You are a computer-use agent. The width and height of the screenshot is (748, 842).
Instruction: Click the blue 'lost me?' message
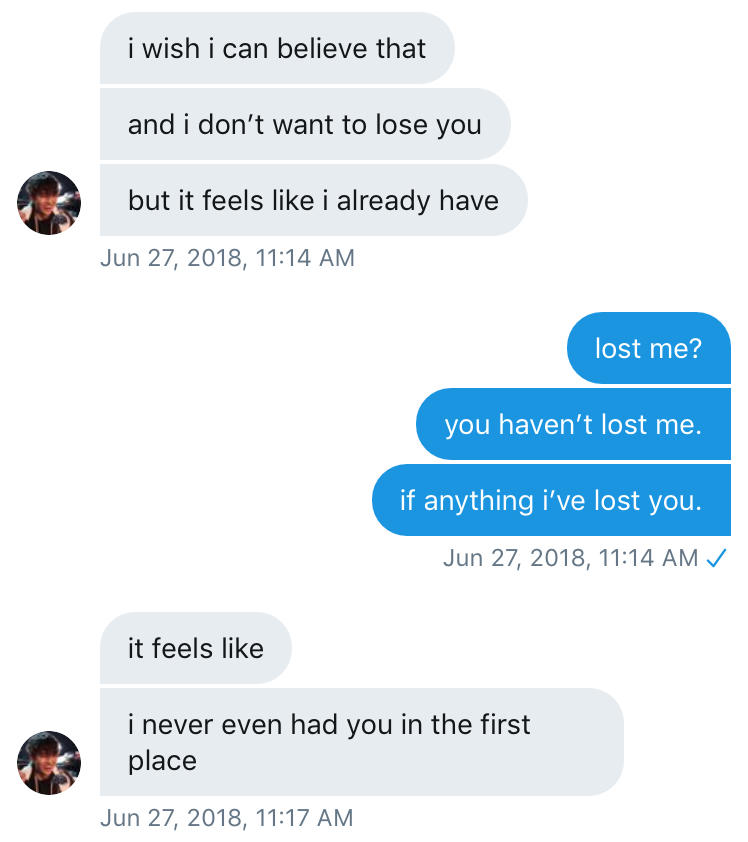click(x=648, y=348)
